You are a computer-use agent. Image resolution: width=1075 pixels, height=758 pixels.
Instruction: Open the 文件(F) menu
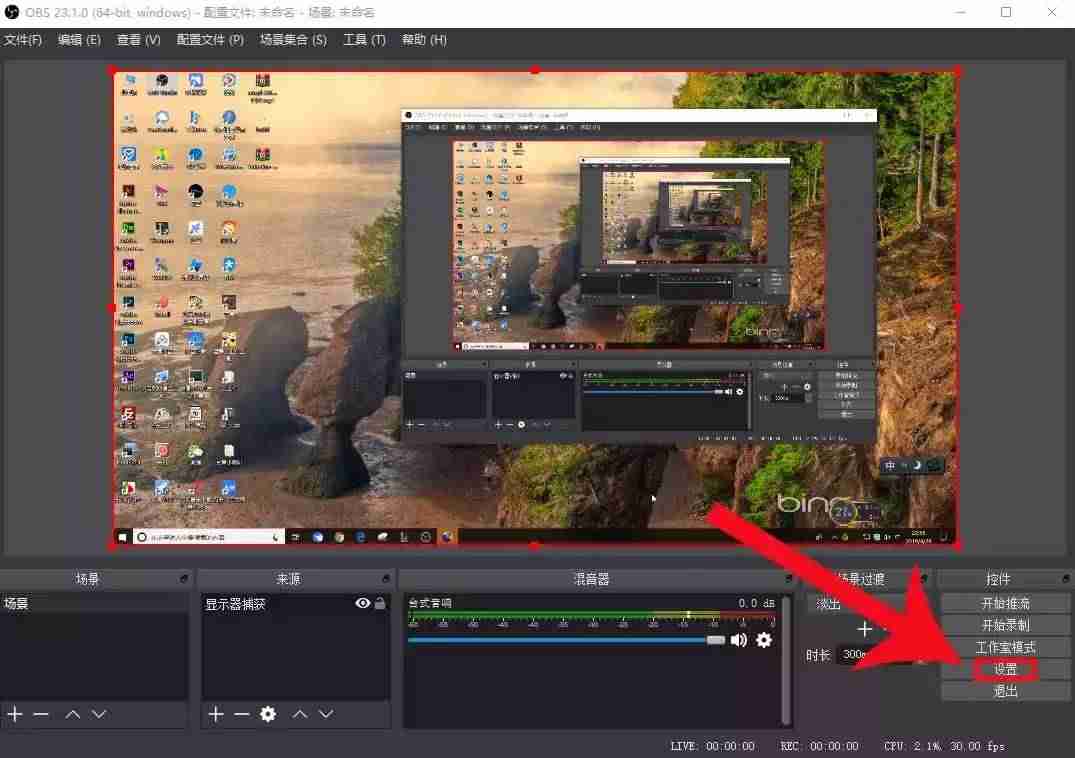pos(23,40)
